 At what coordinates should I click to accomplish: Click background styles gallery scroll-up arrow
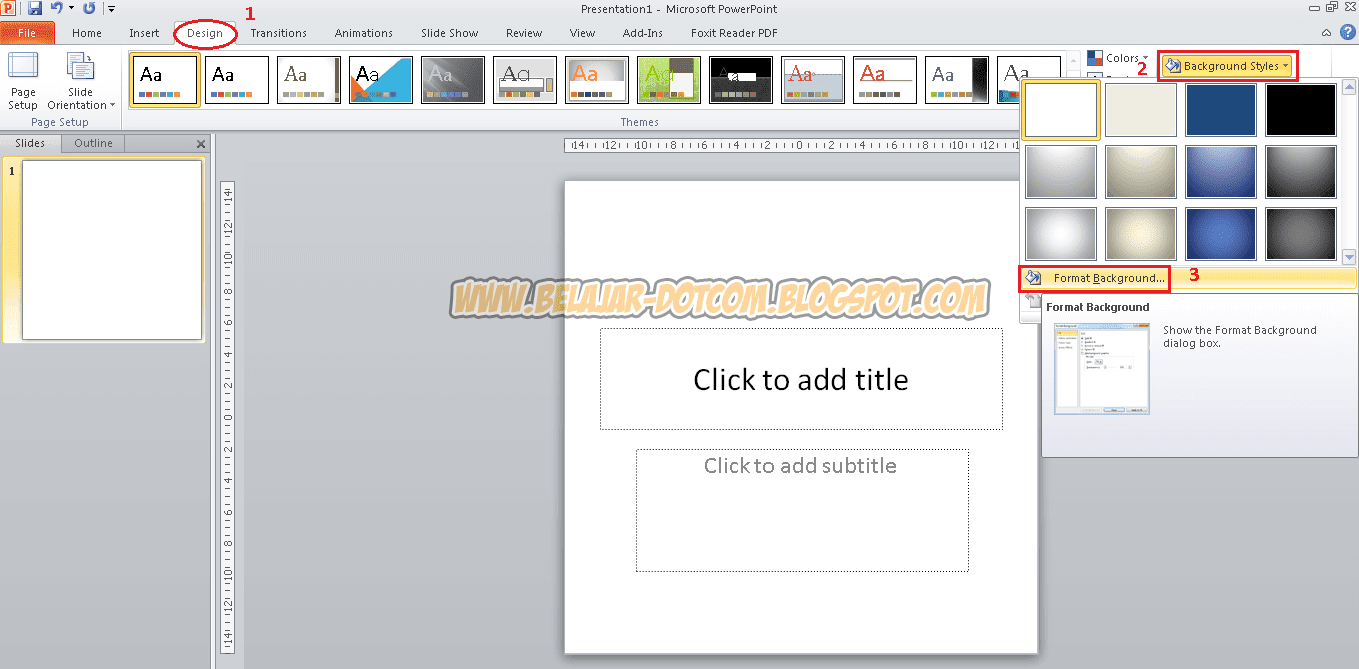click(x=1349, y=87)
